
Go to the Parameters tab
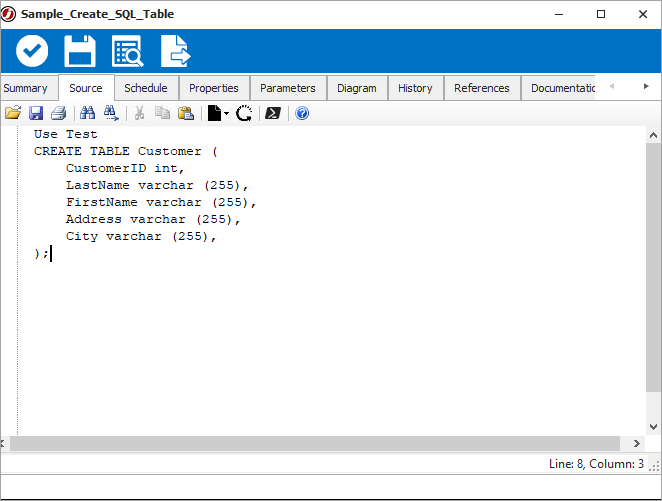click(288, 88)
